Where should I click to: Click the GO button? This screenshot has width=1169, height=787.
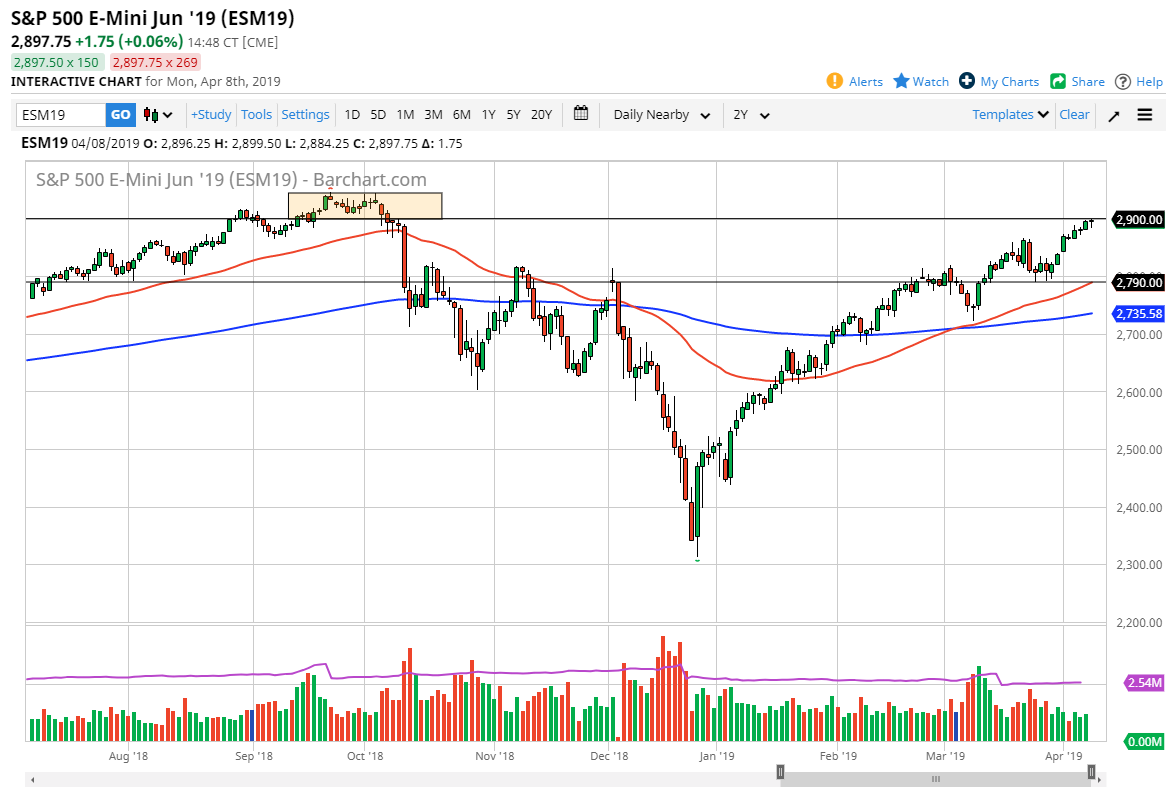coord(119,115)
